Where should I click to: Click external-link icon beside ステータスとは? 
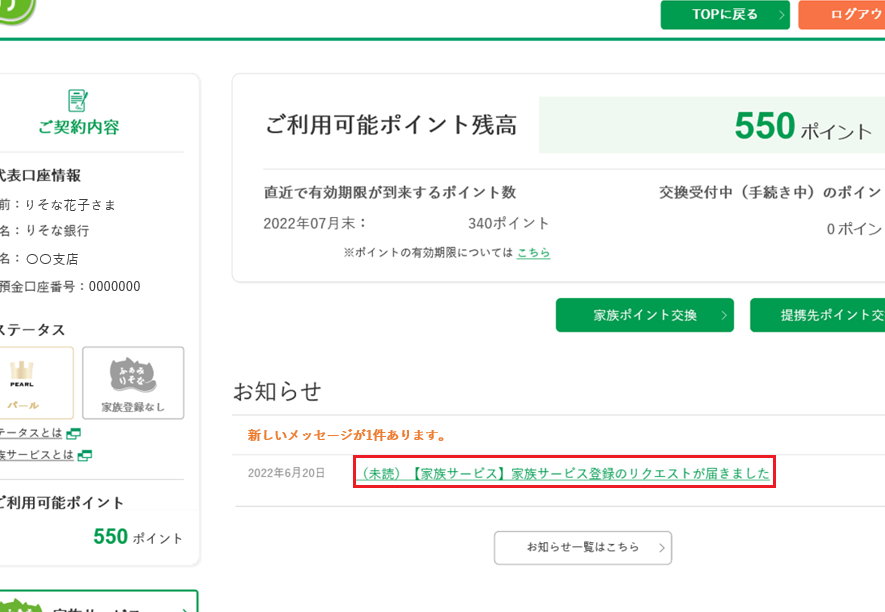click(x=73, y=433)
